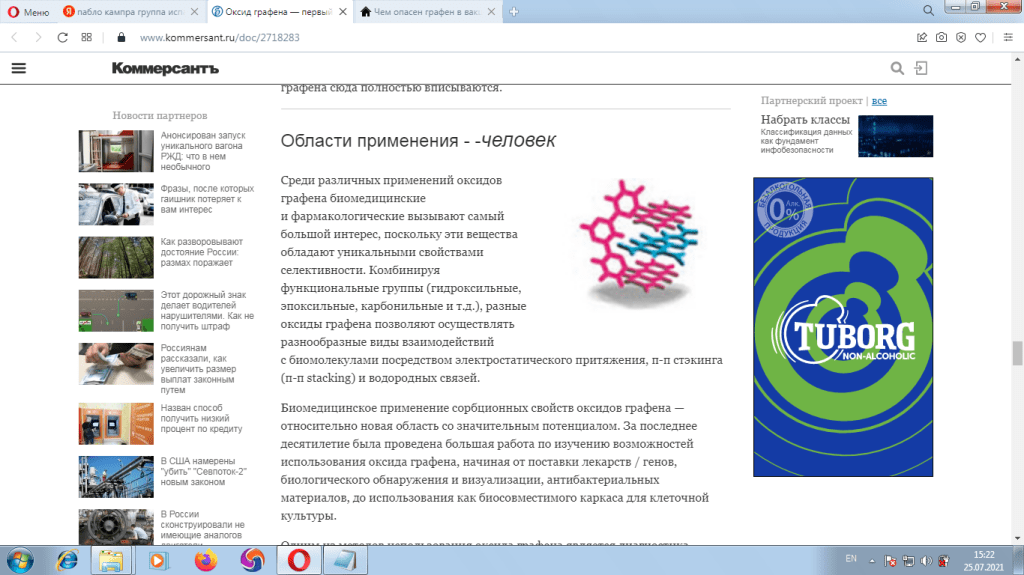The height and width of the screenshot is (575, 1024).
Task: Click the share page icon in address bar
Action: pos(921,37)
